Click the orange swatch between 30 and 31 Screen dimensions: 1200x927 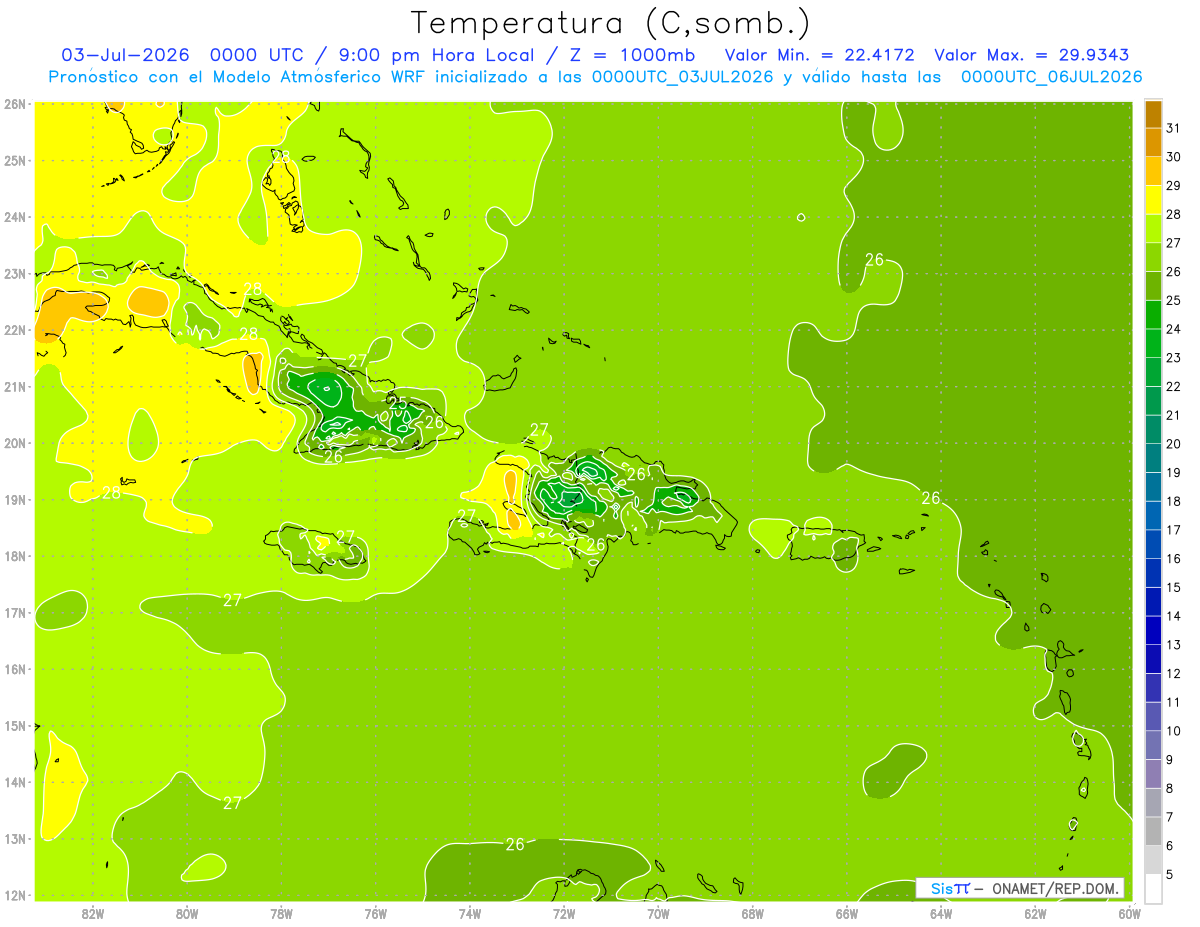coord(1153,143)
